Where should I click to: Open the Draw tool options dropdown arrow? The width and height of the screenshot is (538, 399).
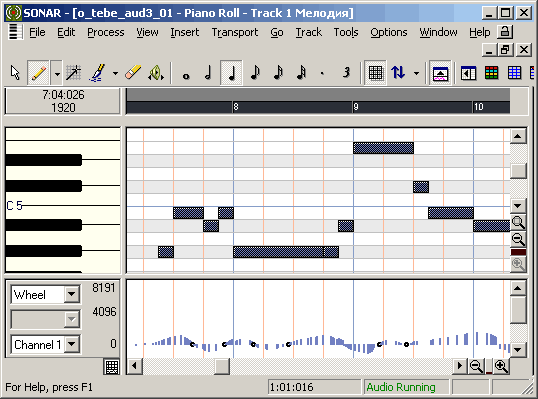[57, 73]
